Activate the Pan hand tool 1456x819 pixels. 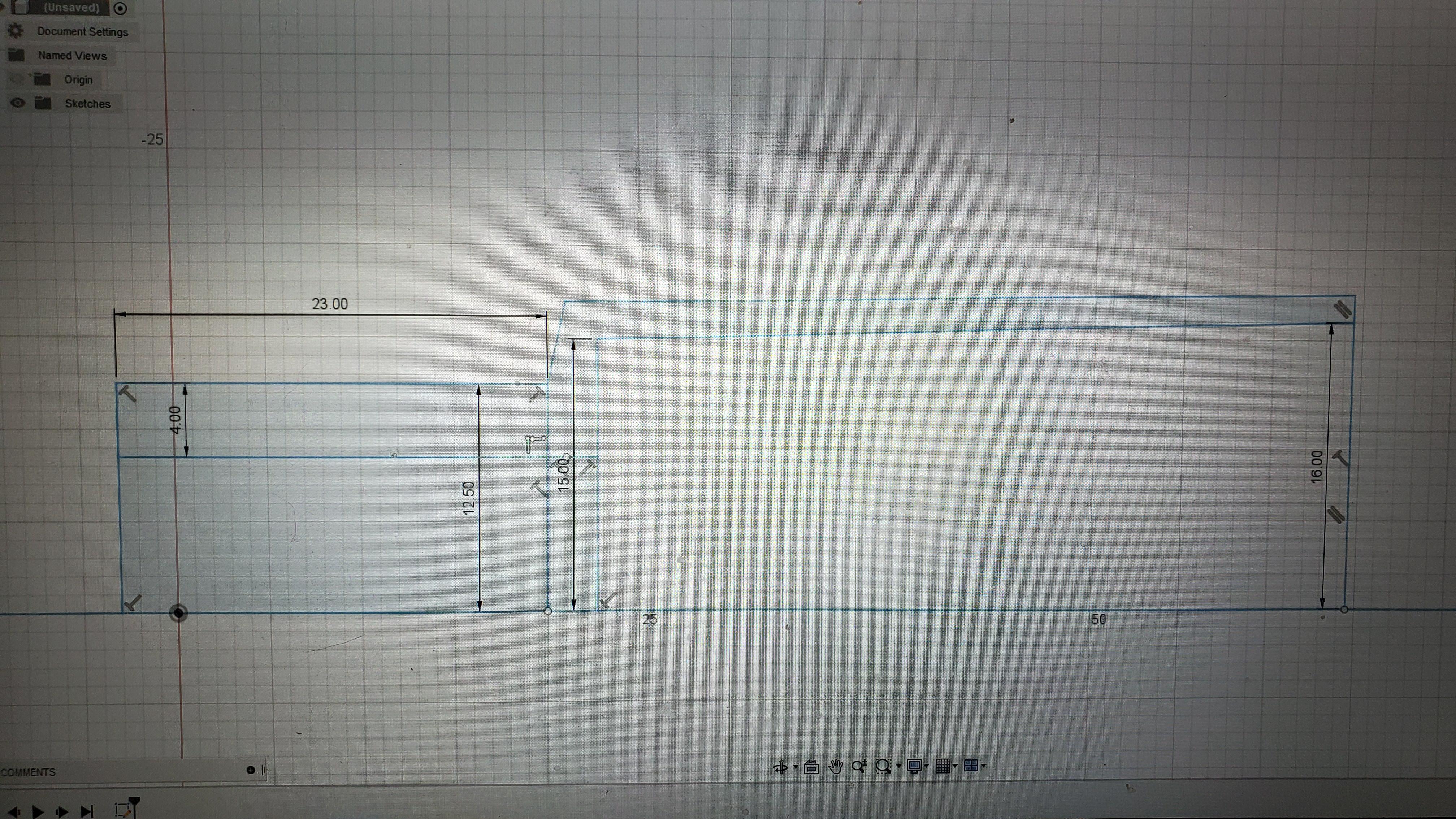click(x=835, y=766)
